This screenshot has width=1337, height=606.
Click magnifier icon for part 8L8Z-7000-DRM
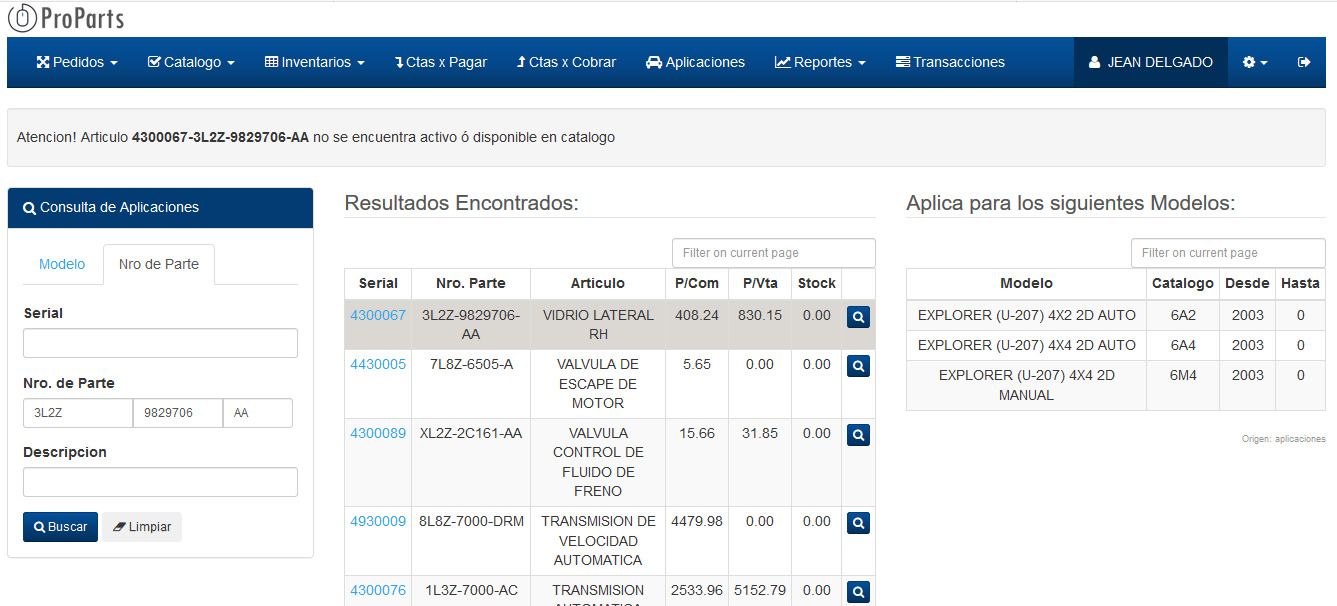pos(858,523)
